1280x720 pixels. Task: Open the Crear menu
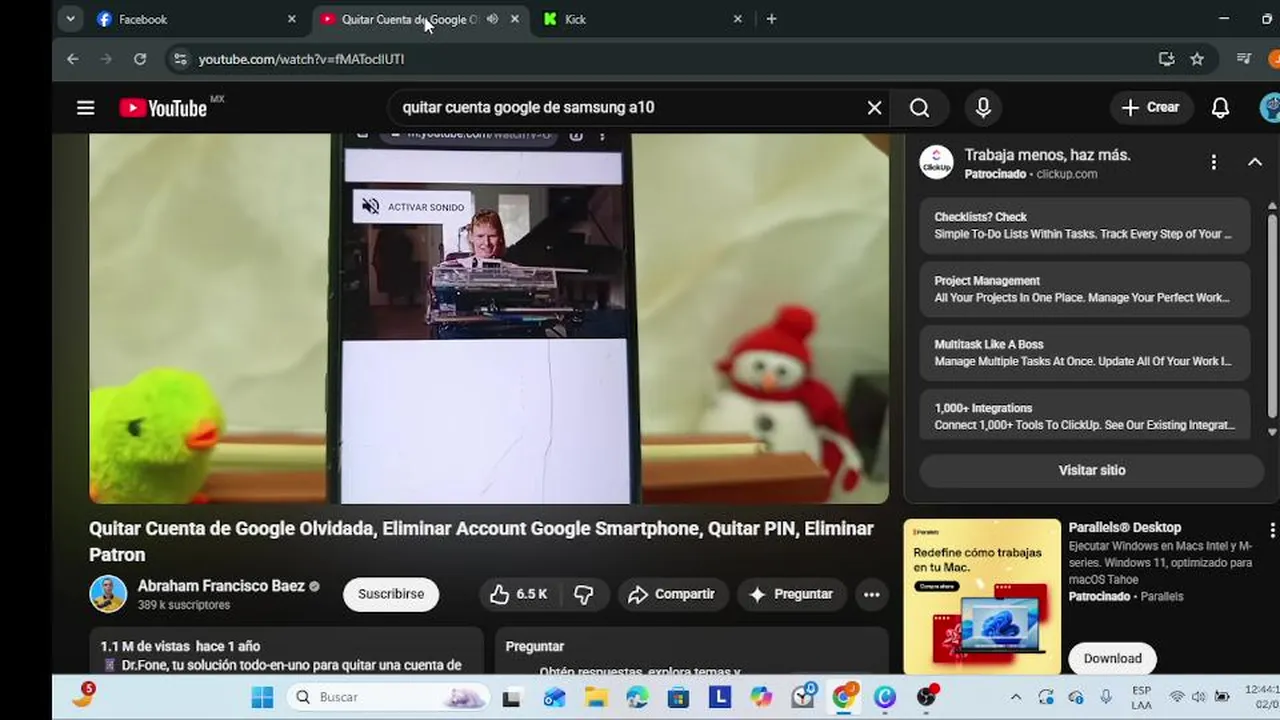coord(1151,108)
